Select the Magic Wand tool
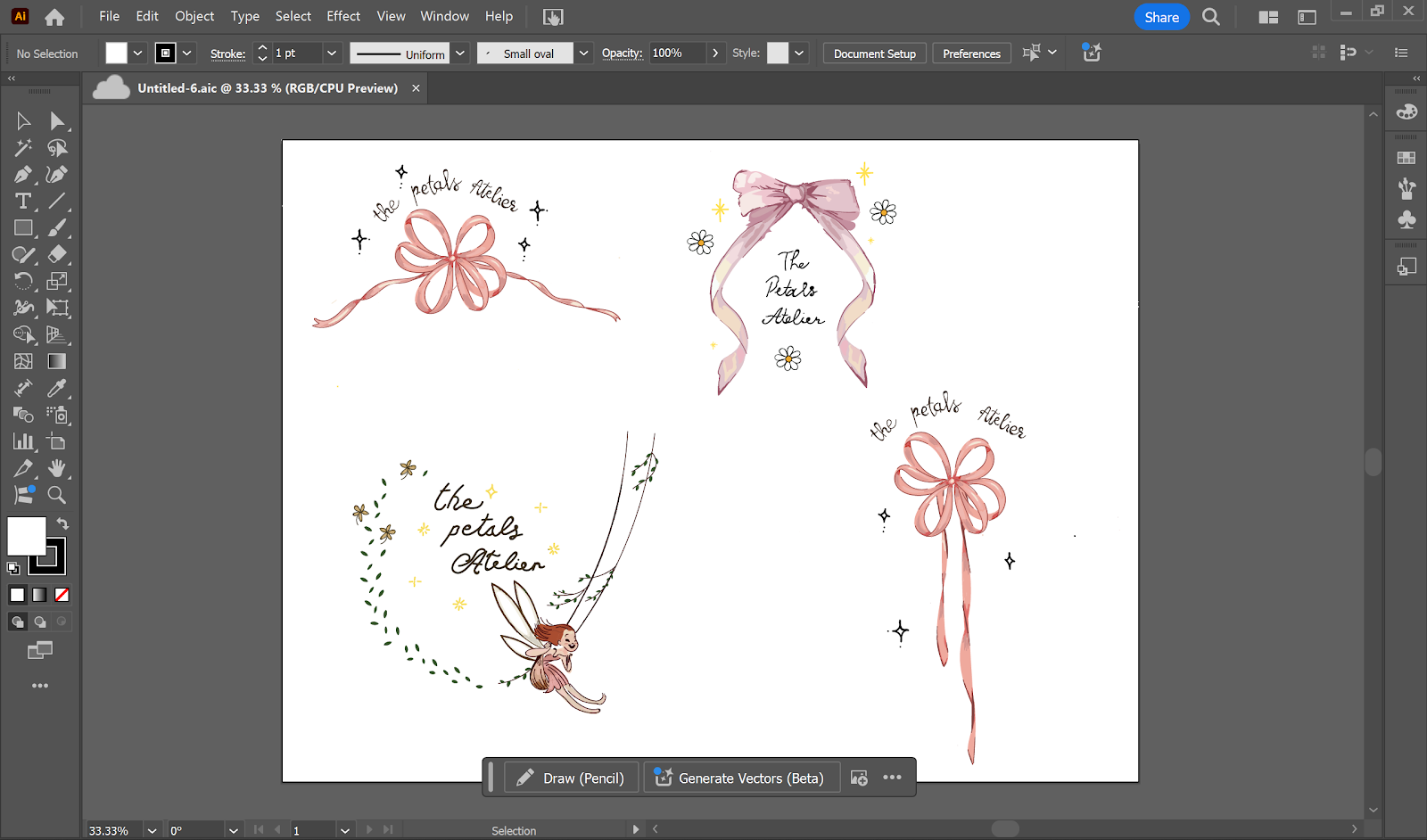This screenshot has width=1427, height=840. point(23,148)
